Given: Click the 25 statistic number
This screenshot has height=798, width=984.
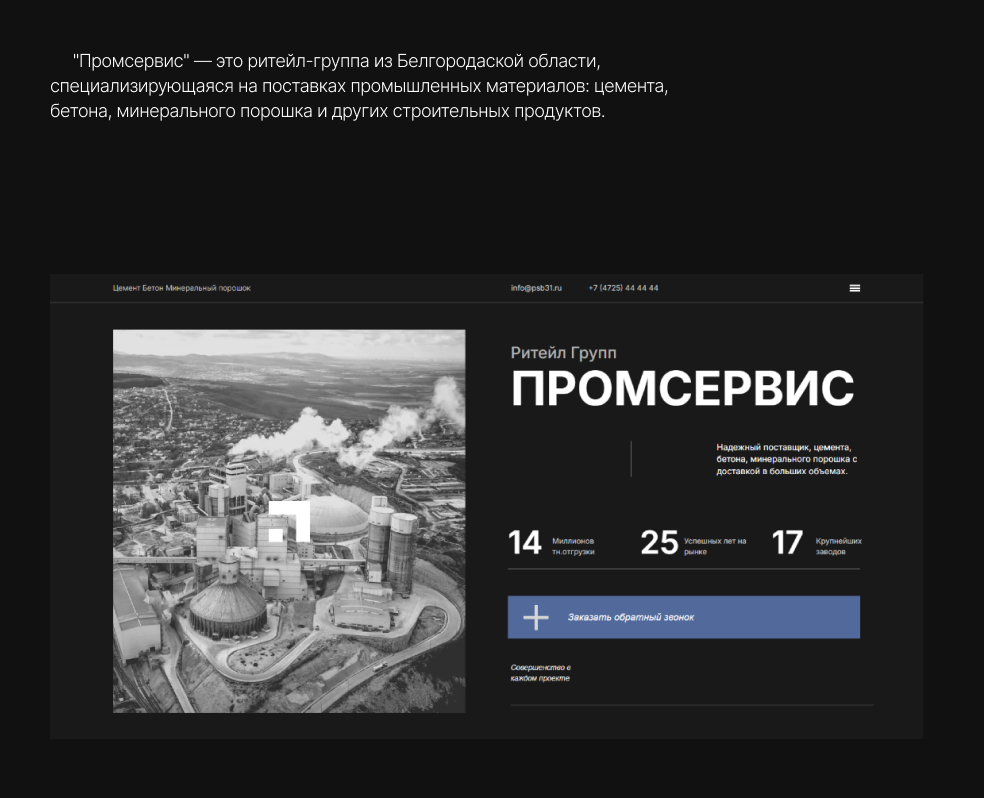Looking at the screenshot, I should [x=659, y=543].
